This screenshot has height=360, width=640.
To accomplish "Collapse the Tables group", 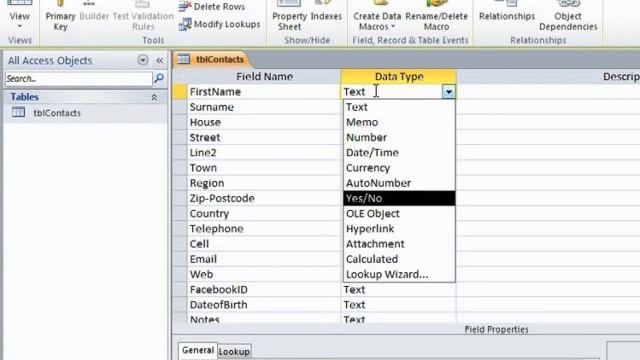I will pos(154,97).
